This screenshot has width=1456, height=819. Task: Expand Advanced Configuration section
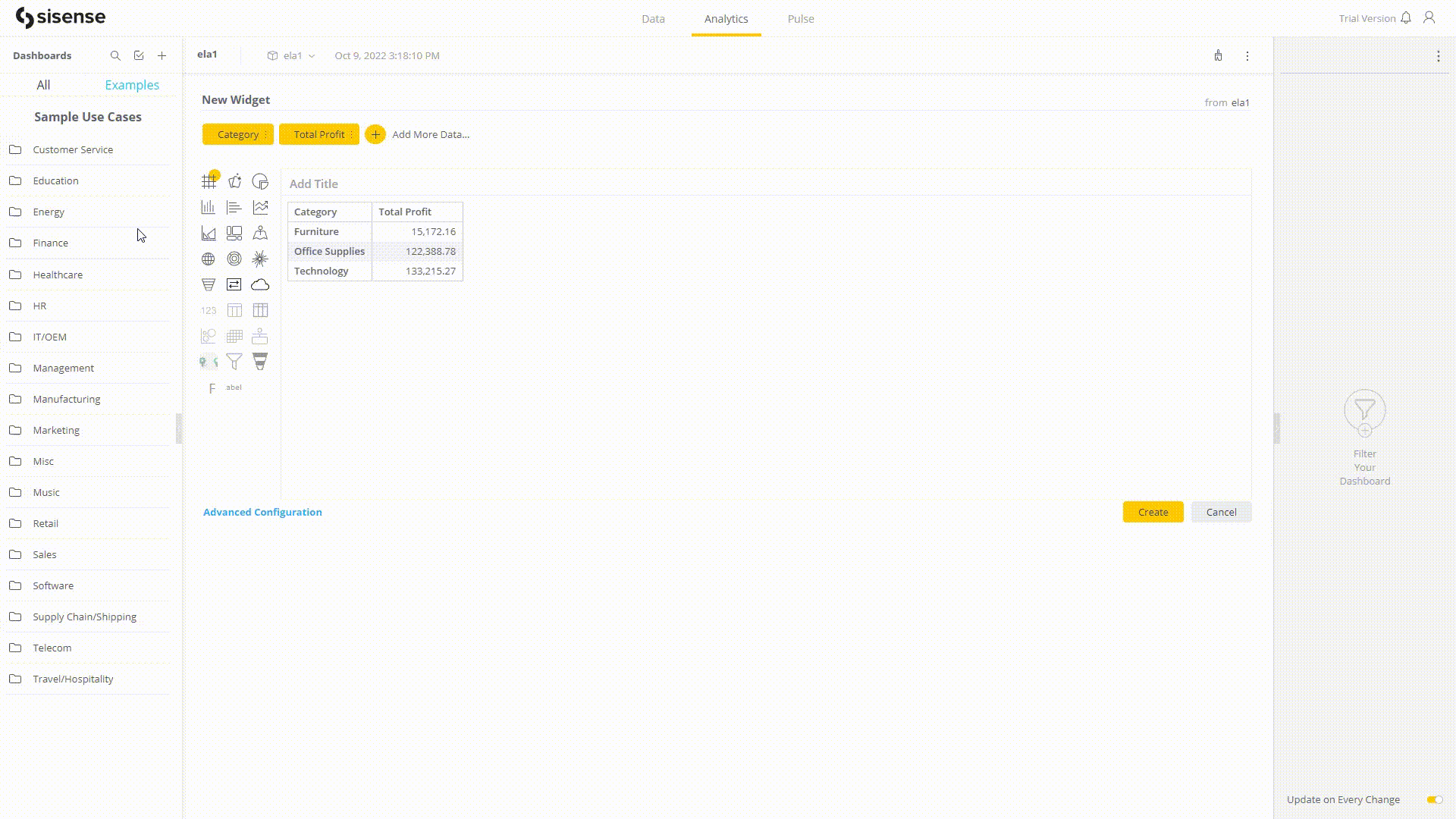(x=262, y=512)
